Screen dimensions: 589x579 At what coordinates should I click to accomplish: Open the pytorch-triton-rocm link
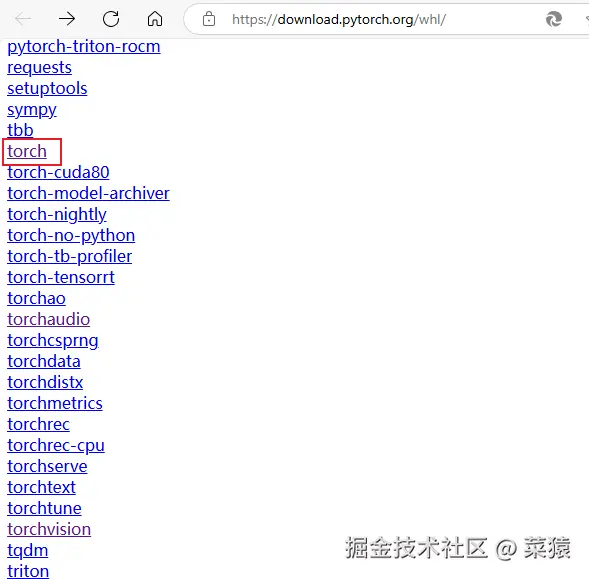click(84, 47)
